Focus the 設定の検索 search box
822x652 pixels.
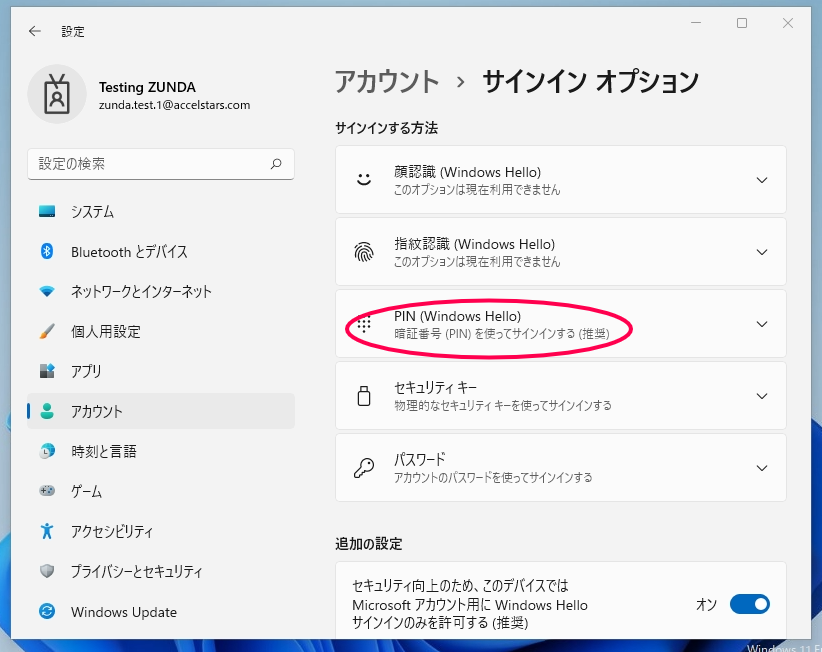161,164
